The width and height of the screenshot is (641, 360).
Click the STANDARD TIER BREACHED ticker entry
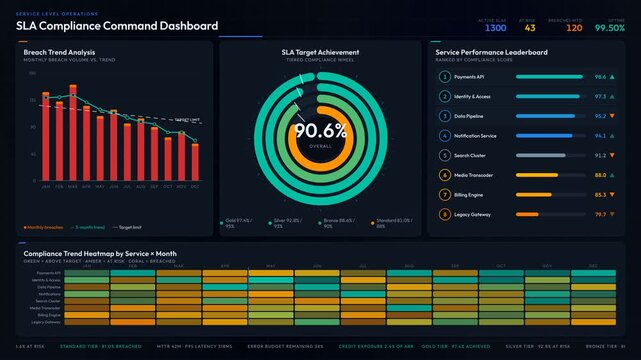[x=101, y=346]
